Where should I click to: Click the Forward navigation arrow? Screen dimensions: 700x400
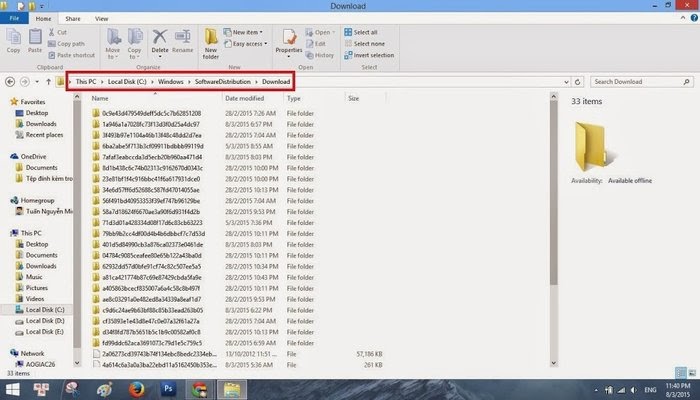pos(25,82)
